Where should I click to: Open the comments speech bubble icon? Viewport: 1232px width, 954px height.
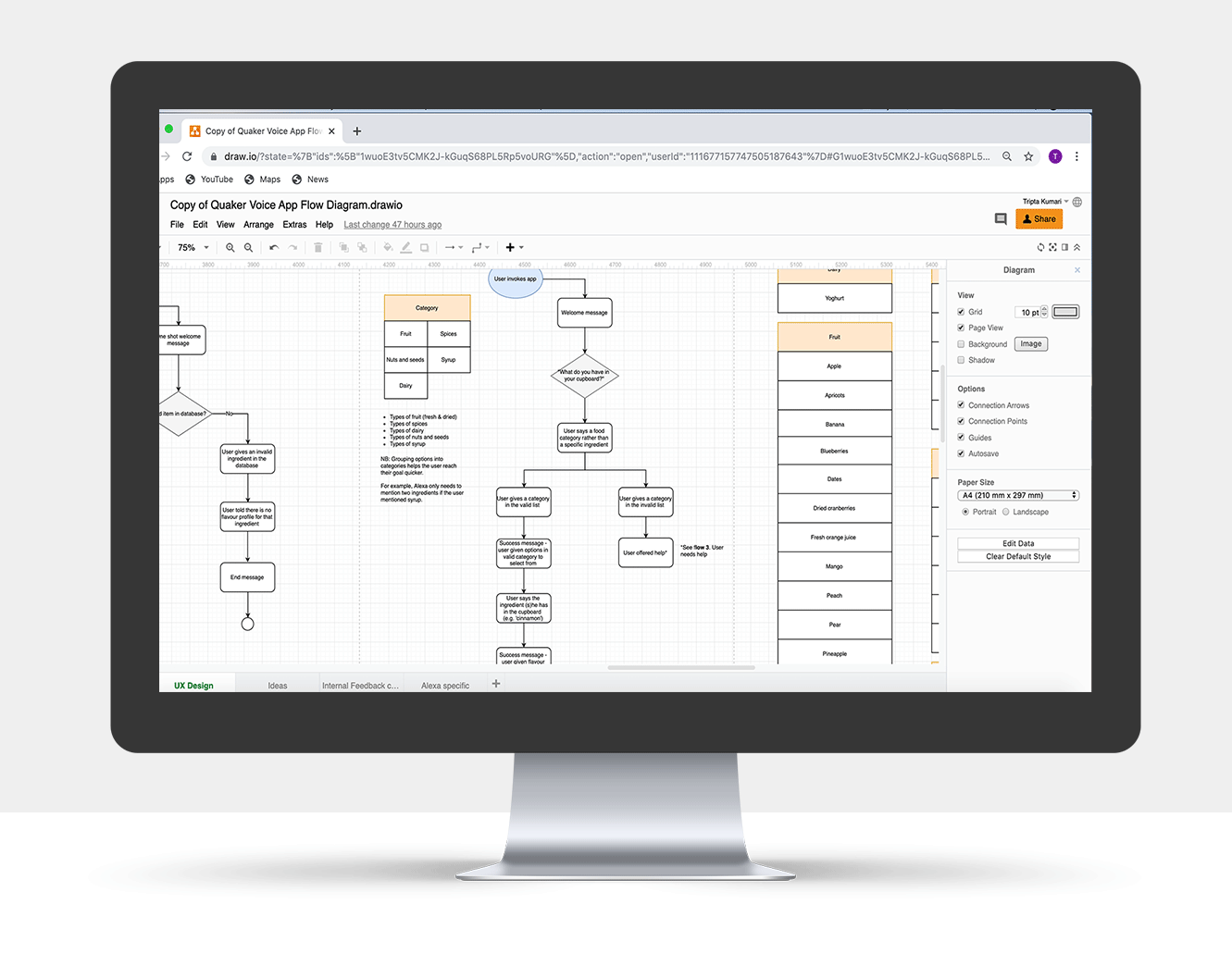(x=1001, y=219)
